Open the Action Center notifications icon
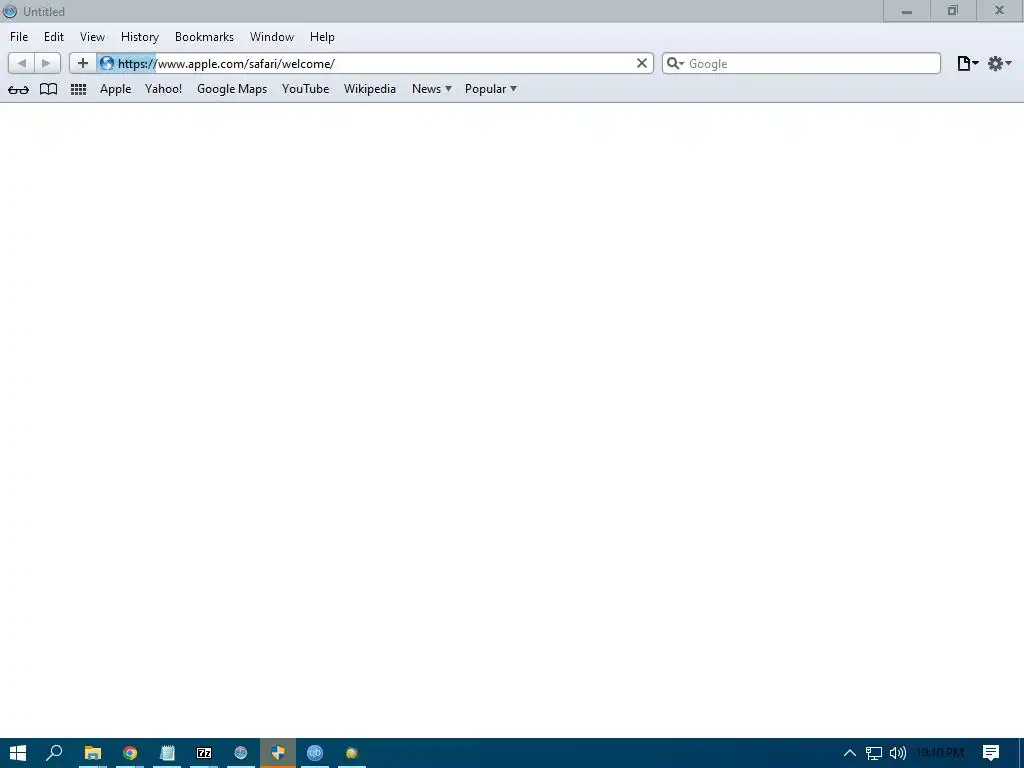Image resolution: width=1024 pixels, height=768 pixels. point(991,753)
